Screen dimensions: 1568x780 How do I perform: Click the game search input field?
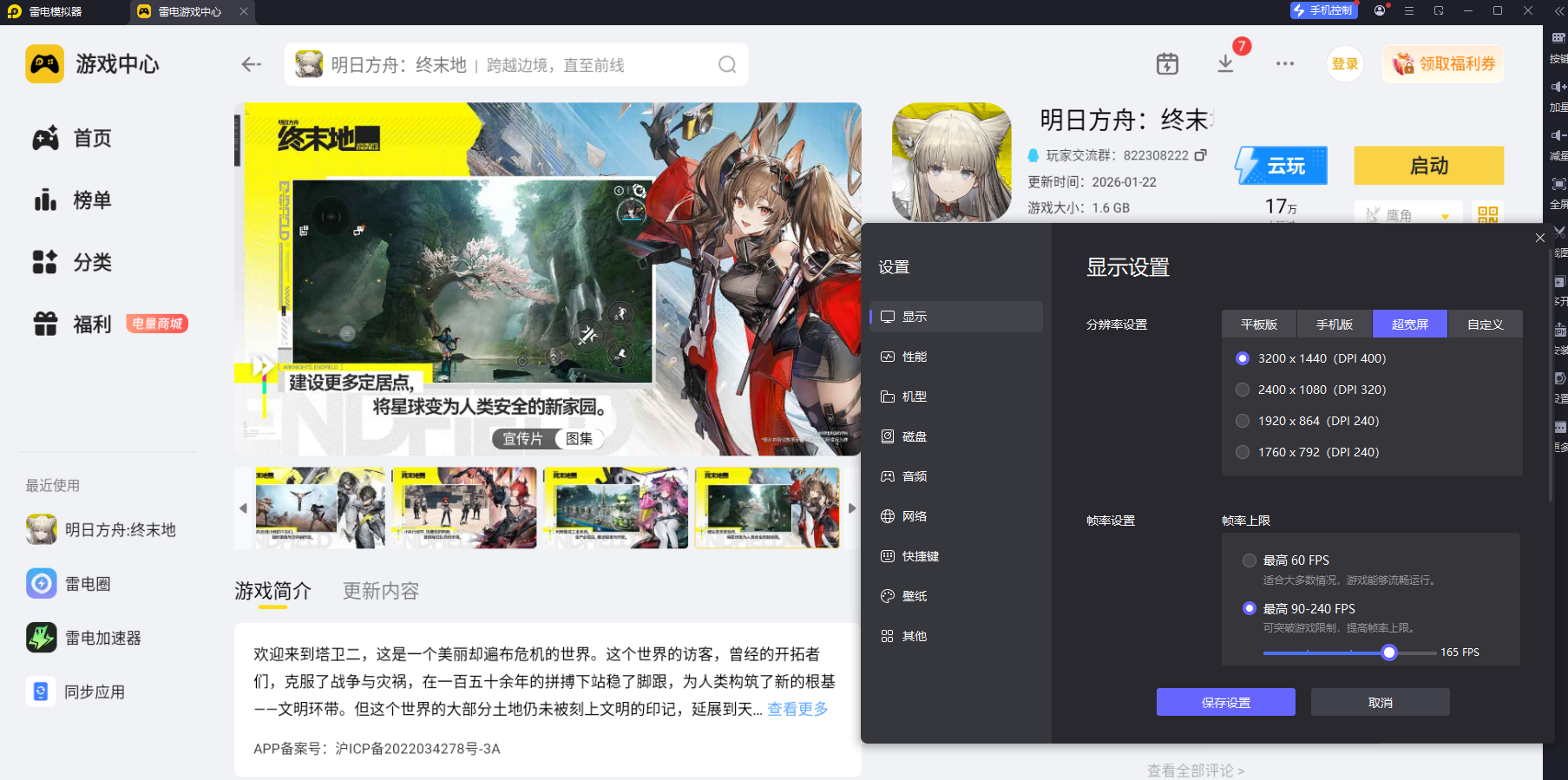point(516,65)
